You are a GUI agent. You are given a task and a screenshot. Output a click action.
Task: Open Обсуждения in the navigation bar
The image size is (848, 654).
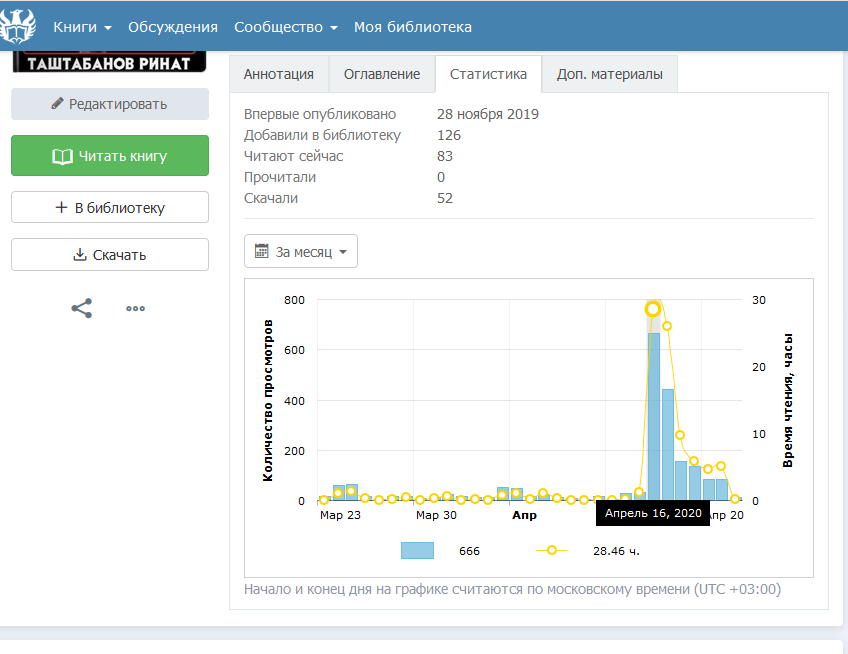click(173, 27)
